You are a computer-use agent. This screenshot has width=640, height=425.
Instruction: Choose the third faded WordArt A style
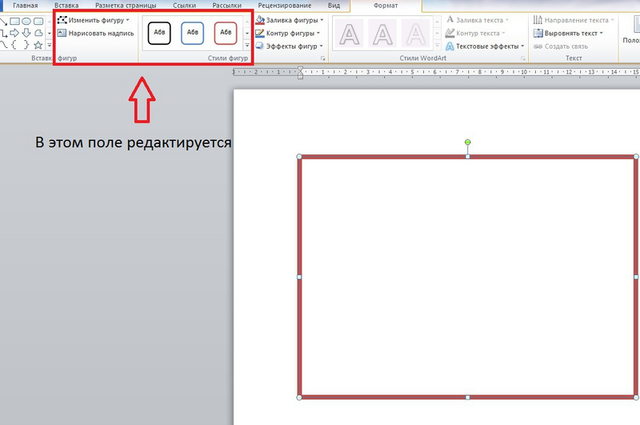click(x=416, y=34)
